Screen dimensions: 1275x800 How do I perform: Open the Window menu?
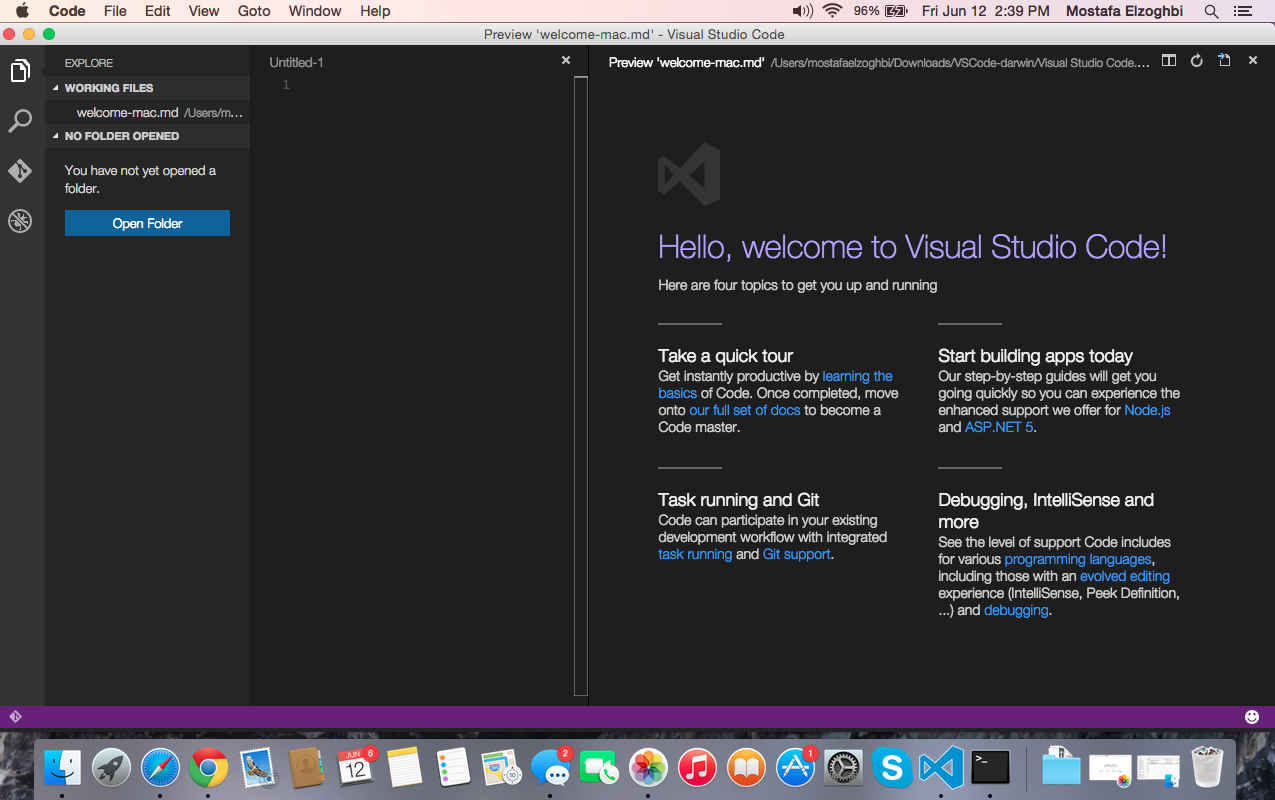[x=314, y=11]
